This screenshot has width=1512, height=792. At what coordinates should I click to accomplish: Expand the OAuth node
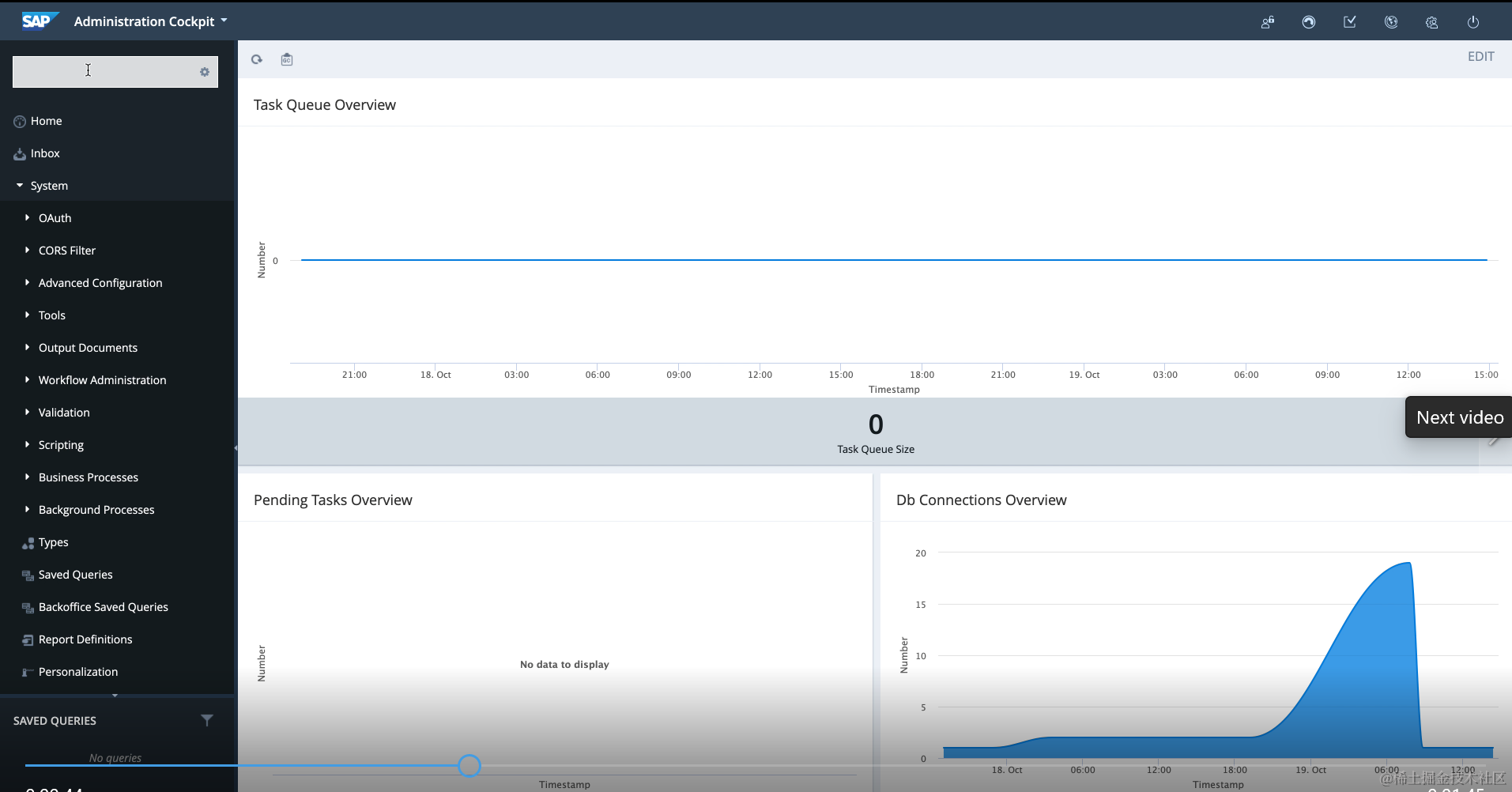click(x=27, y=217)
